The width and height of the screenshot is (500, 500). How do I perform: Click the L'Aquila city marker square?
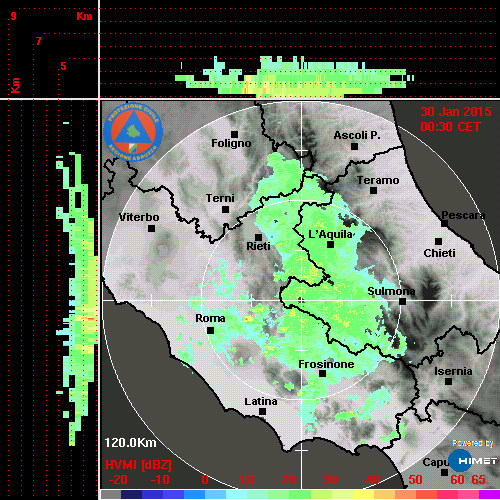(x=330, y=245)
